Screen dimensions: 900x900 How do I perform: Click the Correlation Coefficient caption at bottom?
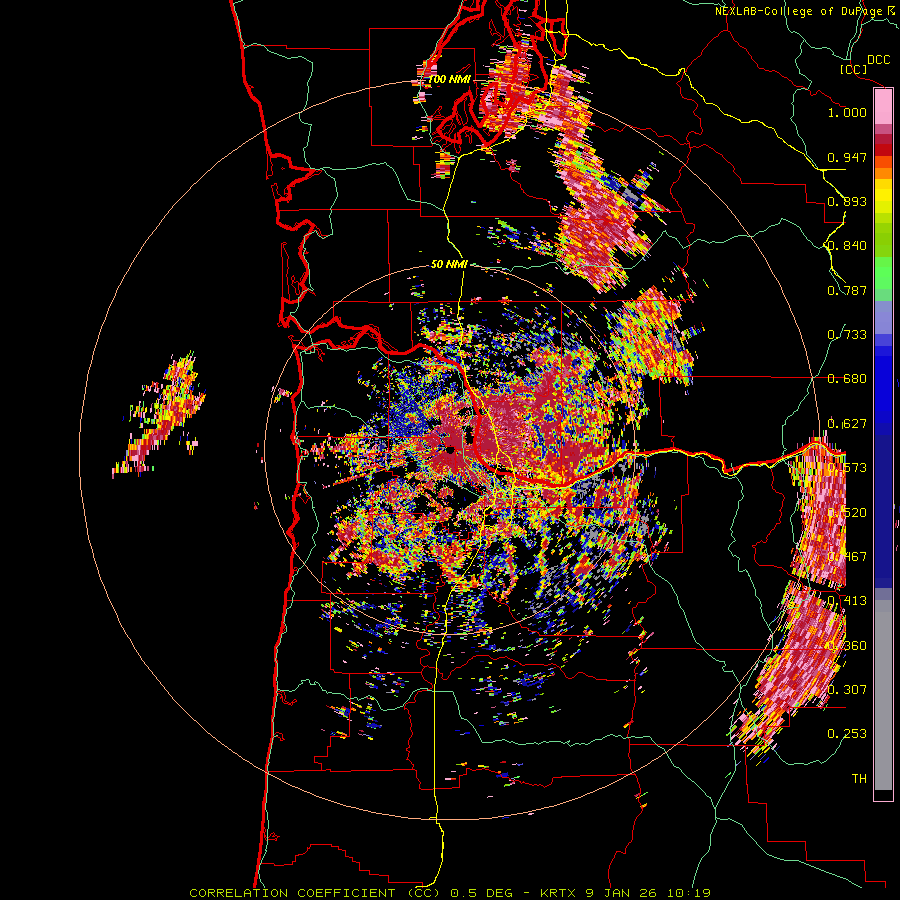pyautogui.click(x=450, y=893)
